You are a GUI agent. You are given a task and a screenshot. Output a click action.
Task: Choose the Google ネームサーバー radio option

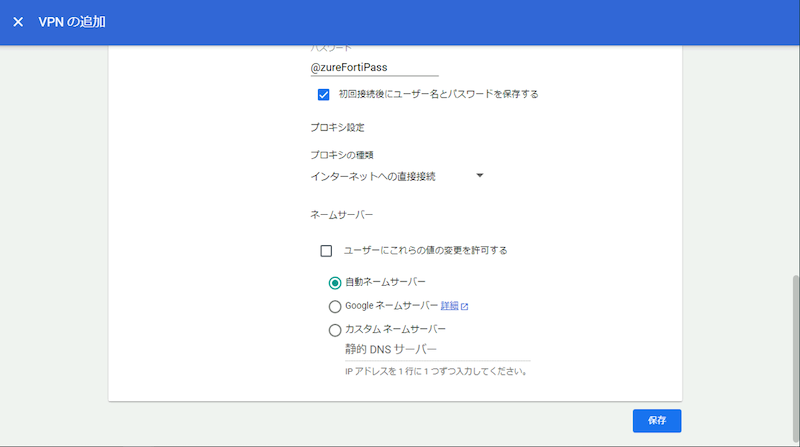coord(335,306)
